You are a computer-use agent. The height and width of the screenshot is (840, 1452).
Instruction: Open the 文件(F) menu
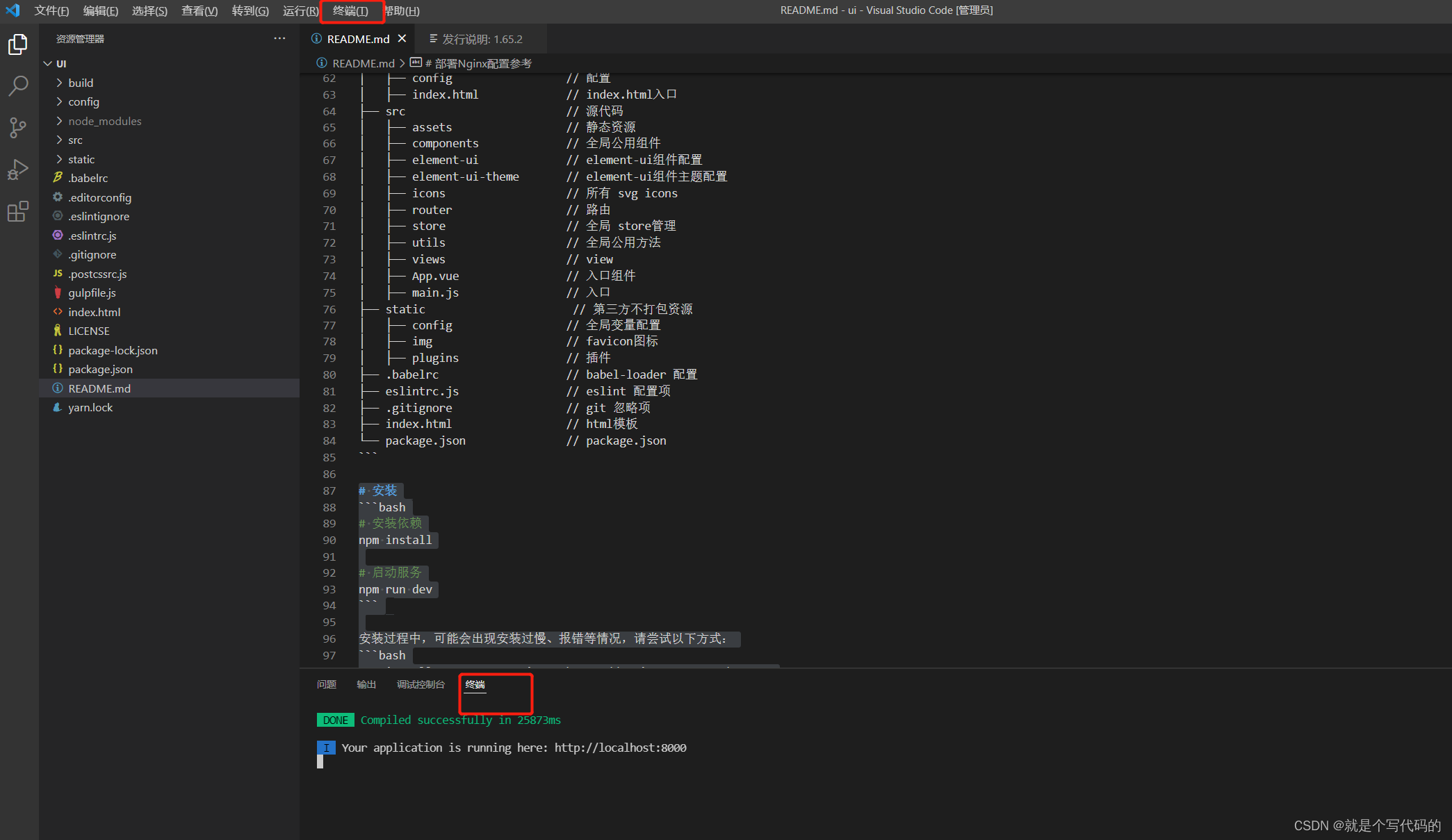tap(52, 10)
